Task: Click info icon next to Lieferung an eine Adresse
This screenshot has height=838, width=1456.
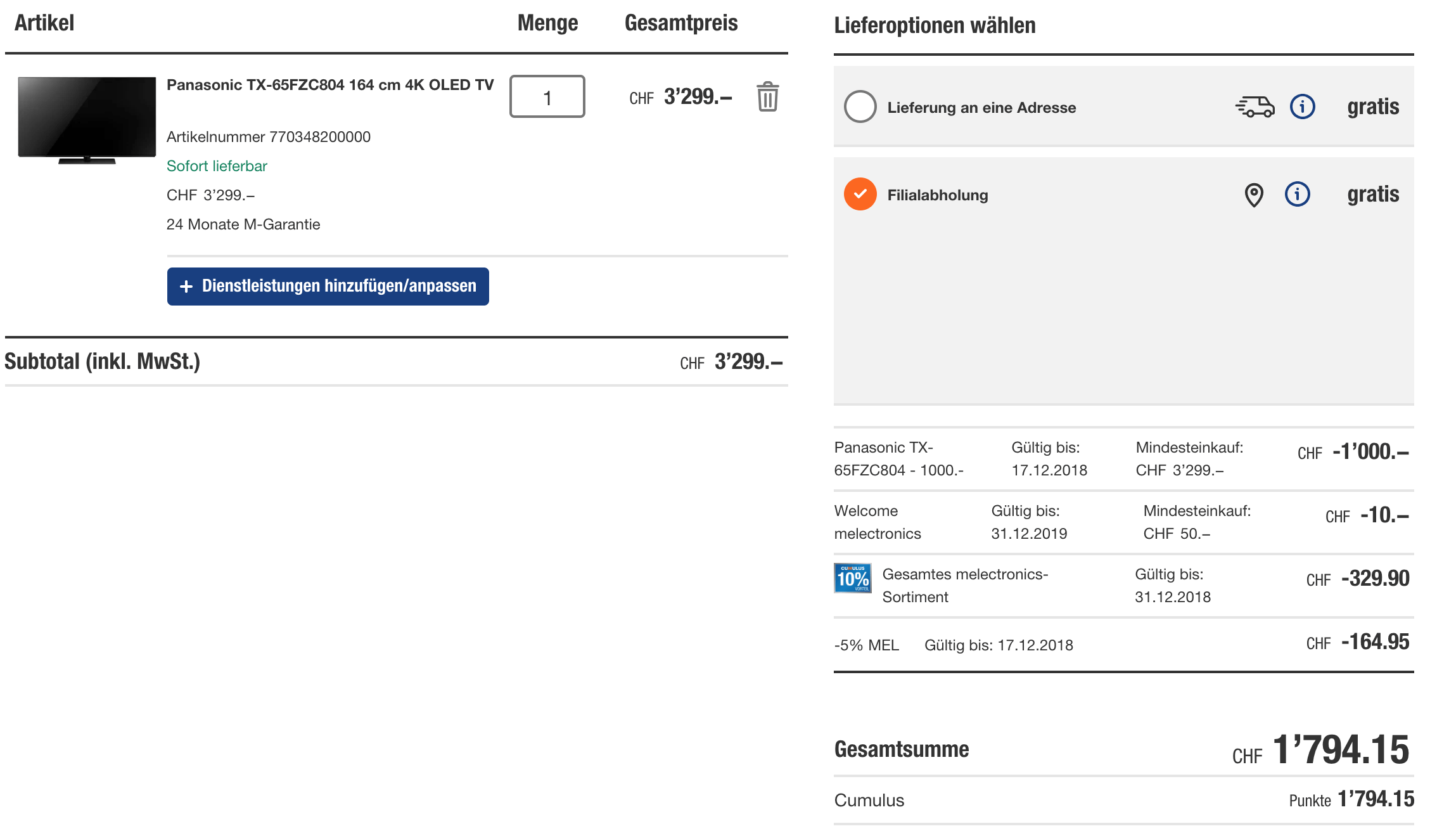Action: coord(1302,106)
